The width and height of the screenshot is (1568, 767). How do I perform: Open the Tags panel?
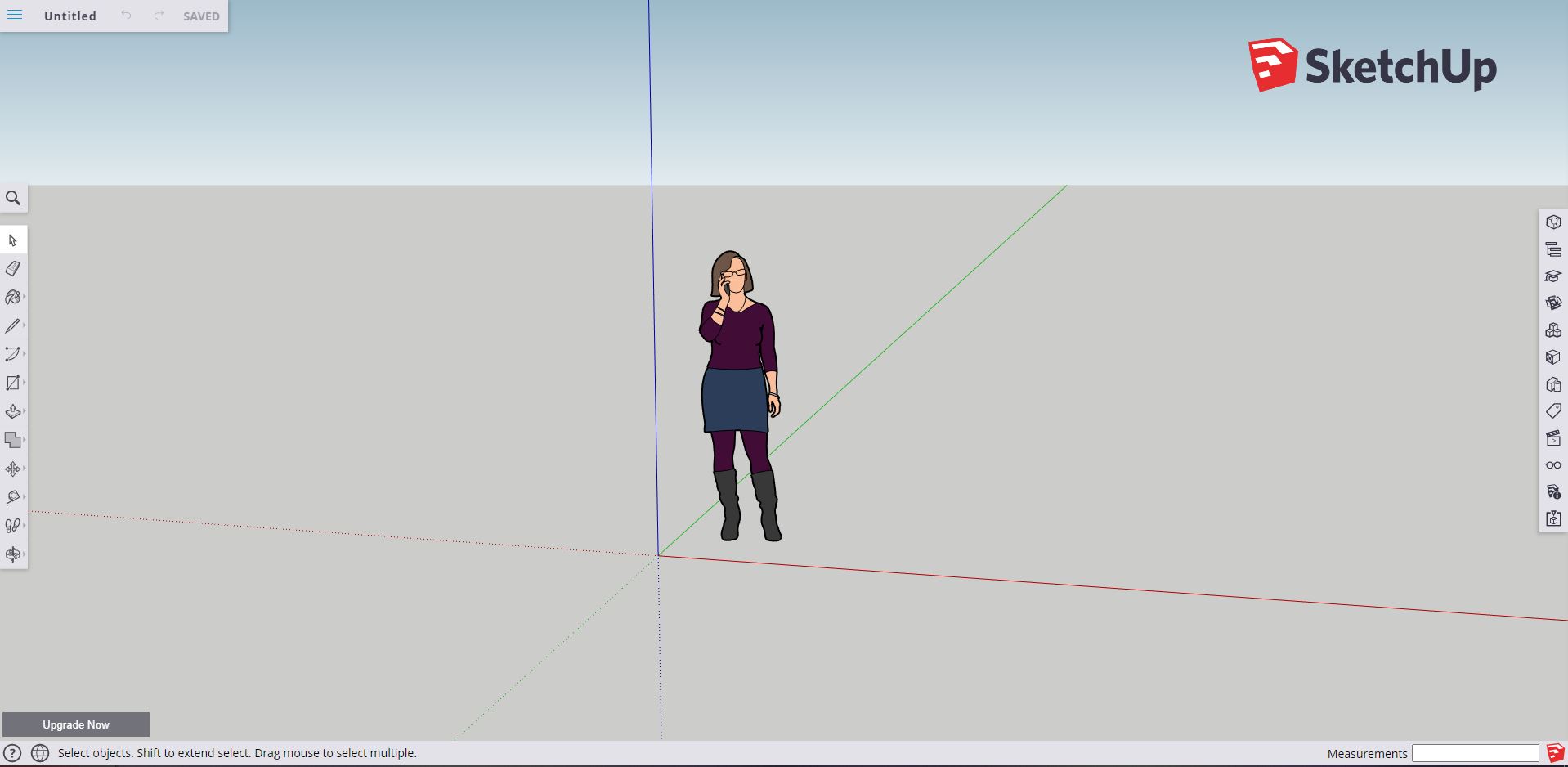(1553, 411)
